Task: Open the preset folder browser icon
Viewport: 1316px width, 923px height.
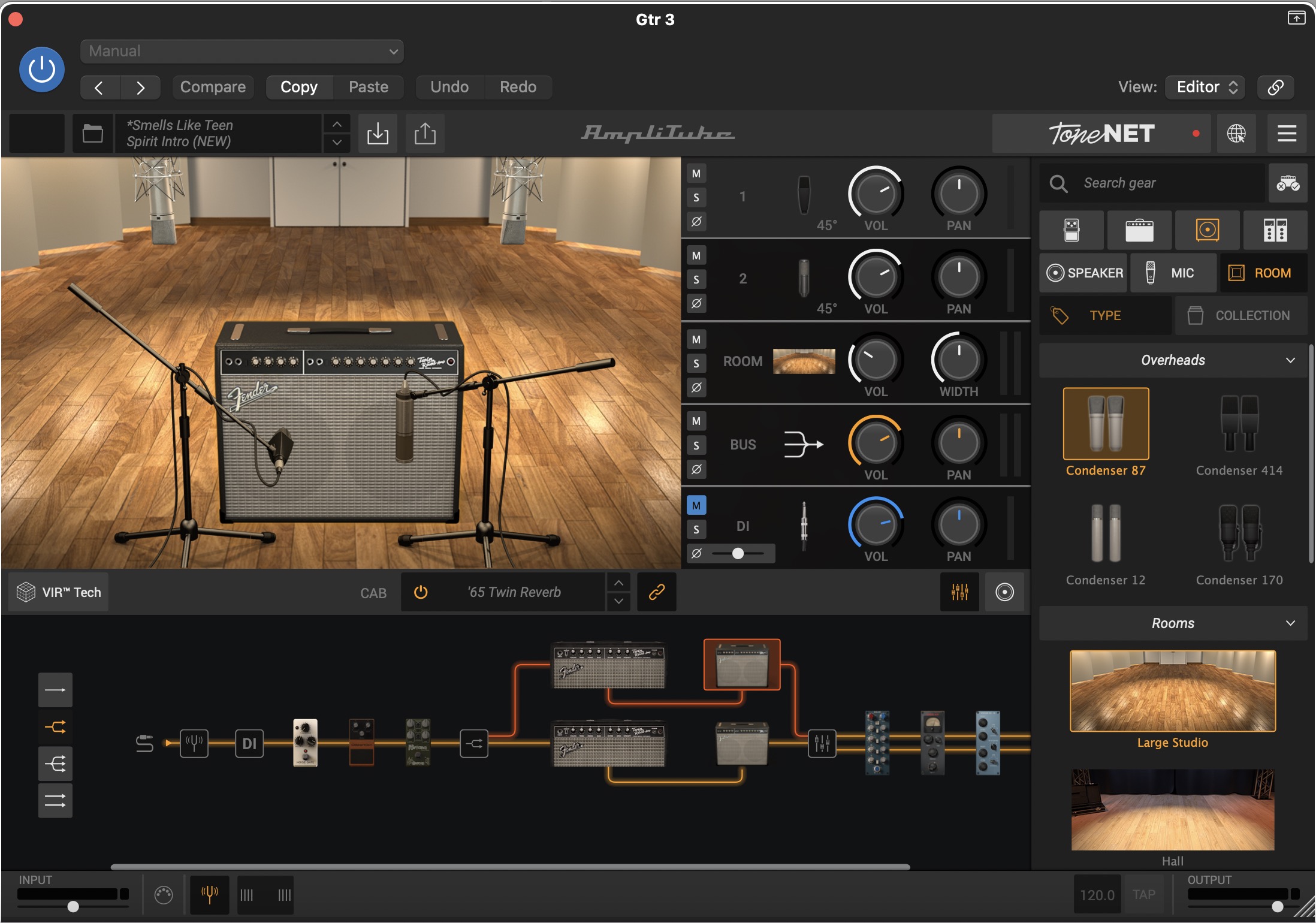Action: coord(92,133)
